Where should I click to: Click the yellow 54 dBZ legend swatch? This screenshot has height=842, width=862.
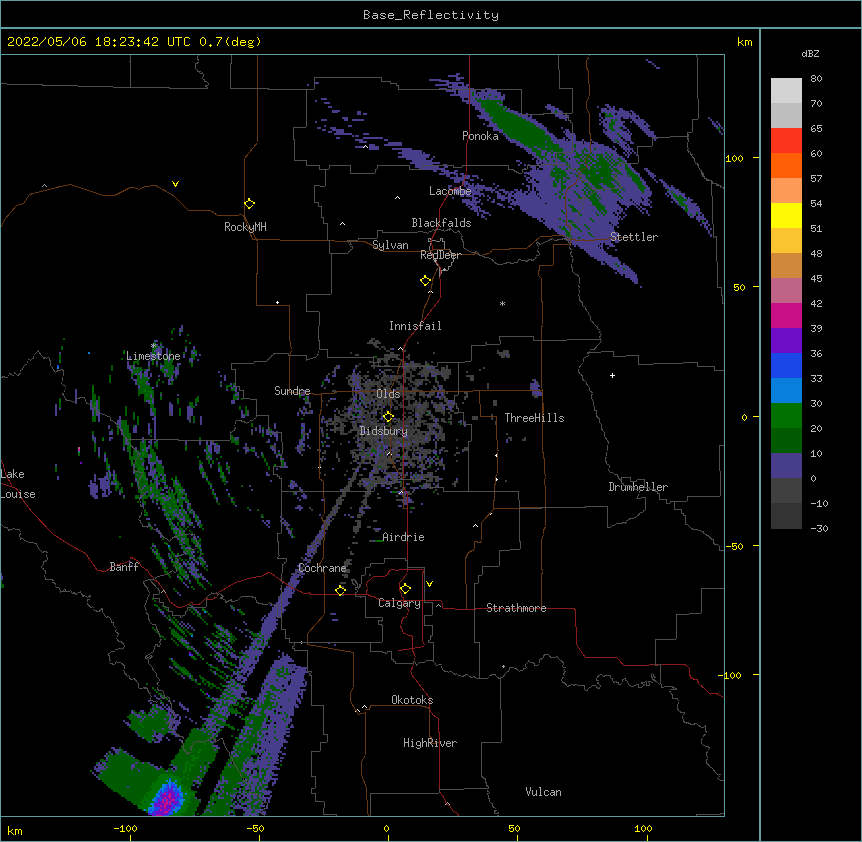click(786, 215)
